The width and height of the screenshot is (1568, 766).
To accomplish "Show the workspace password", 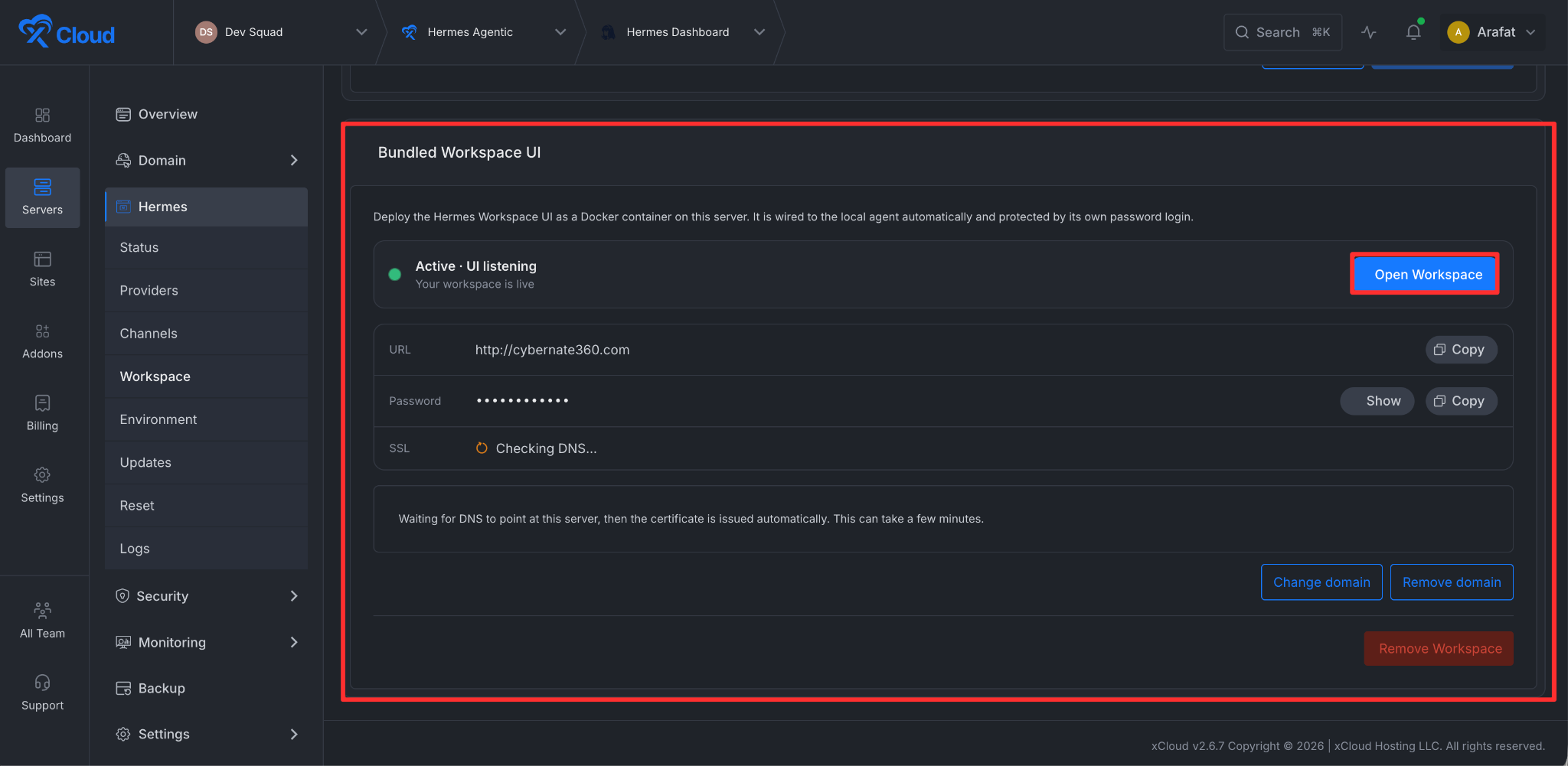I will click(x=1377, y=400).
